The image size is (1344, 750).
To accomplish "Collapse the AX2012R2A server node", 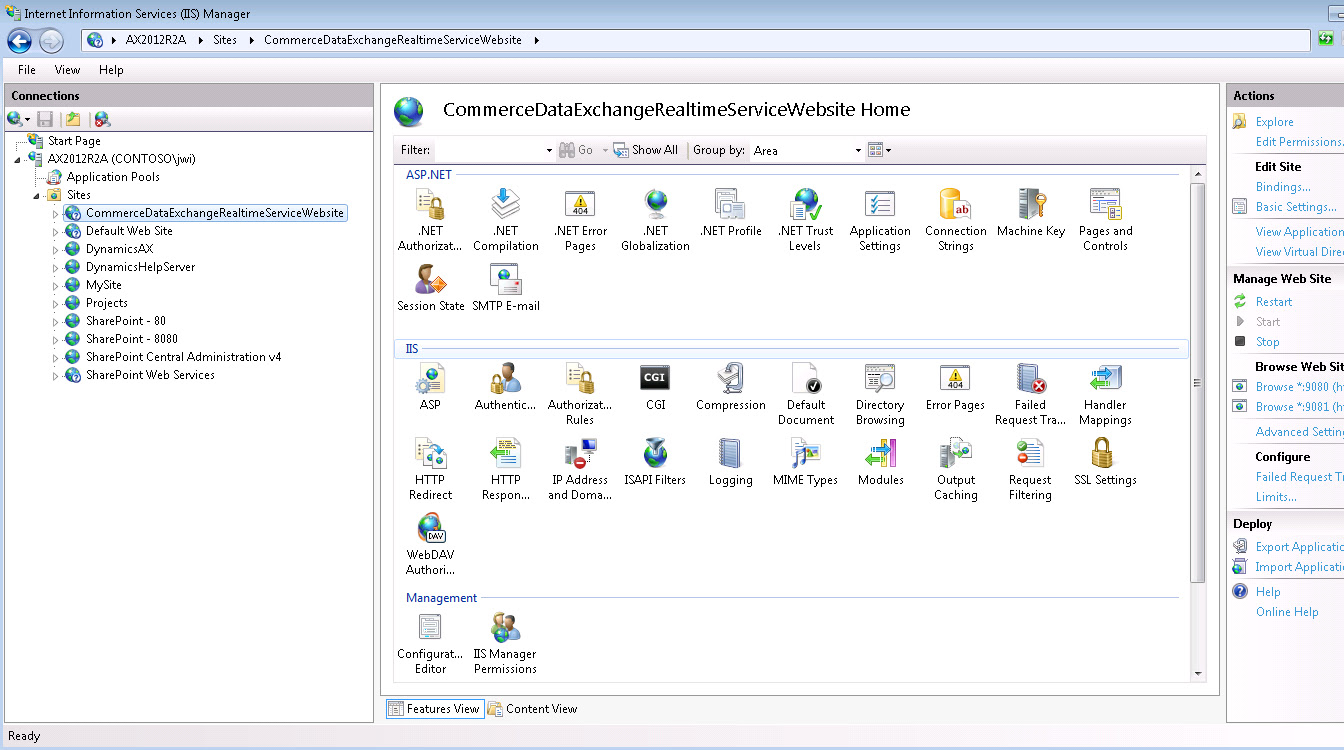I will pyautogui.click(x=20, y=159).
